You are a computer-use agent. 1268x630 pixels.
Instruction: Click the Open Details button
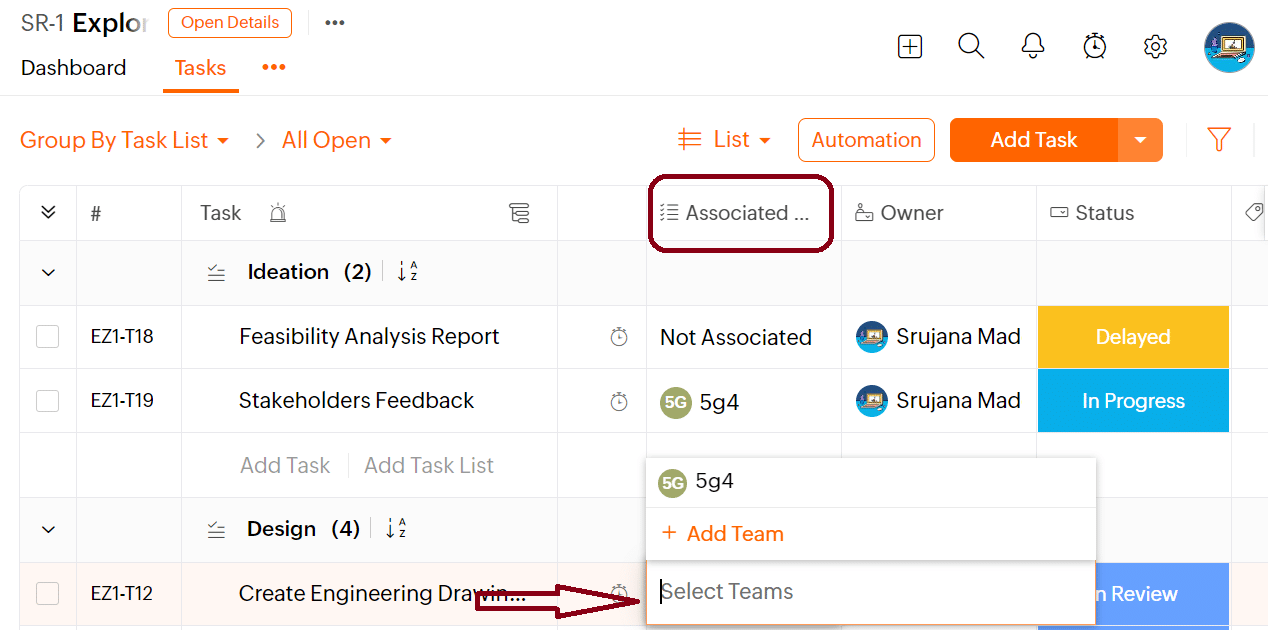tap(230, 23)
